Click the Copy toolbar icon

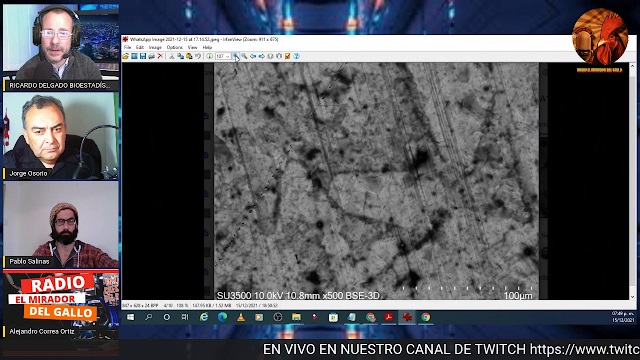coord(180,56)
